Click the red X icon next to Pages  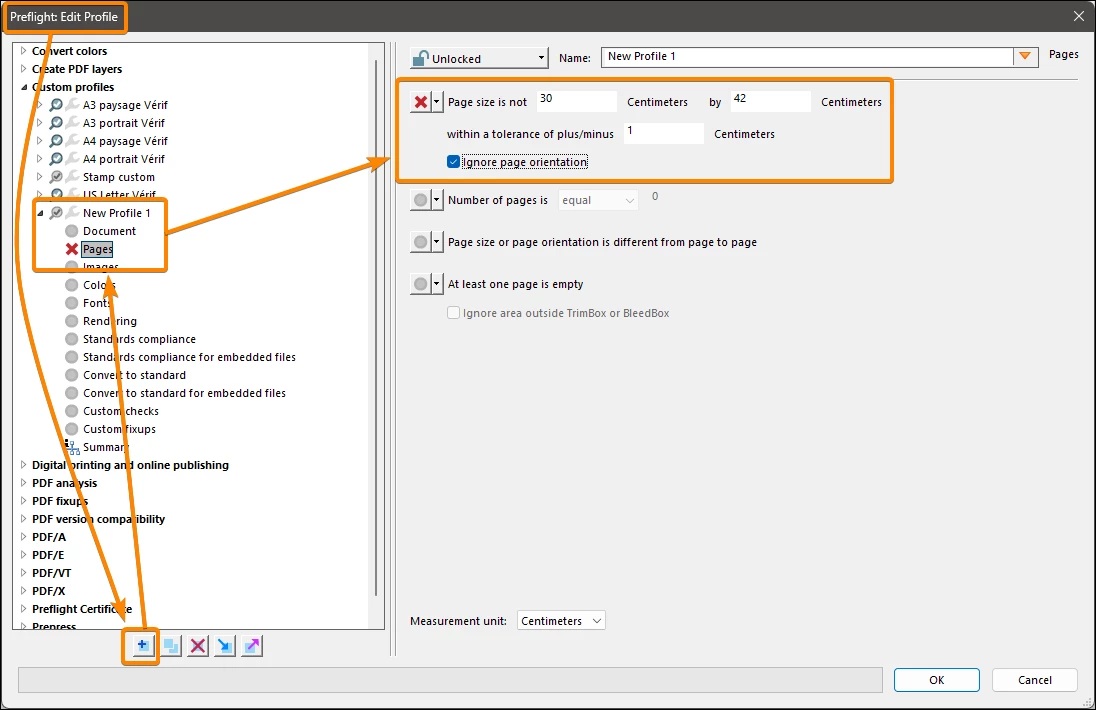(x=71, y=249)
